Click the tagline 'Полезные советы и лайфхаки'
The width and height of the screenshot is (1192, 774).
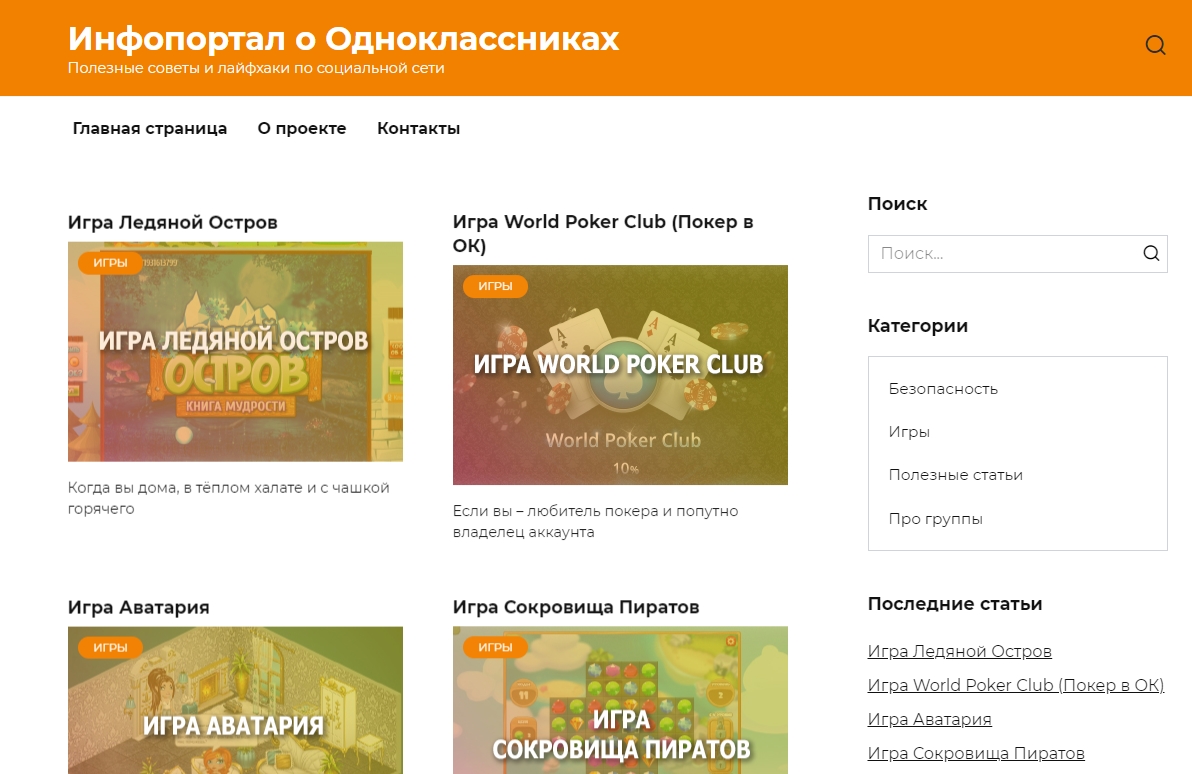click(x=255, y=68)
